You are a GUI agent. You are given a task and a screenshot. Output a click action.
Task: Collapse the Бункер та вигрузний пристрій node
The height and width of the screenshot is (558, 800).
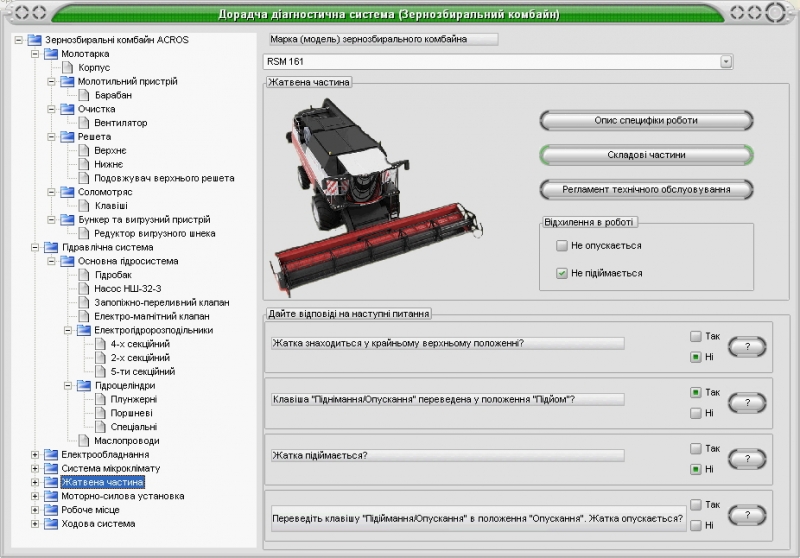click(51, 219)
